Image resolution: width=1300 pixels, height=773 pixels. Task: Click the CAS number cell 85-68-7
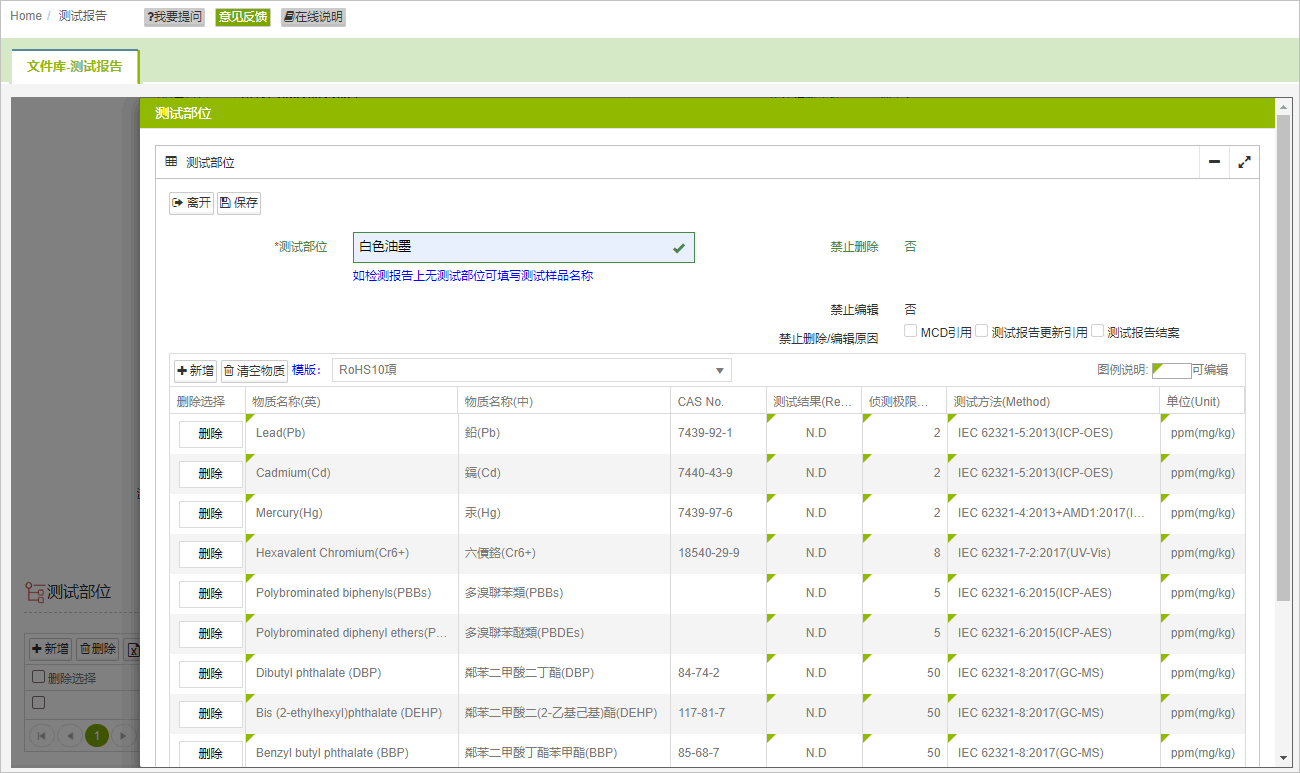[x=719, y=751]
